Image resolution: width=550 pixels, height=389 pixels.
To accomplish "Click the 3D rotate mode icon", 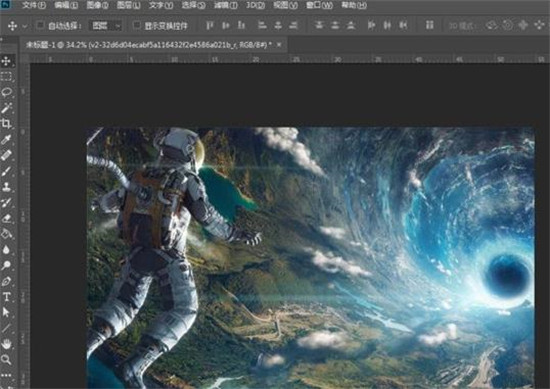I will 491,25.
